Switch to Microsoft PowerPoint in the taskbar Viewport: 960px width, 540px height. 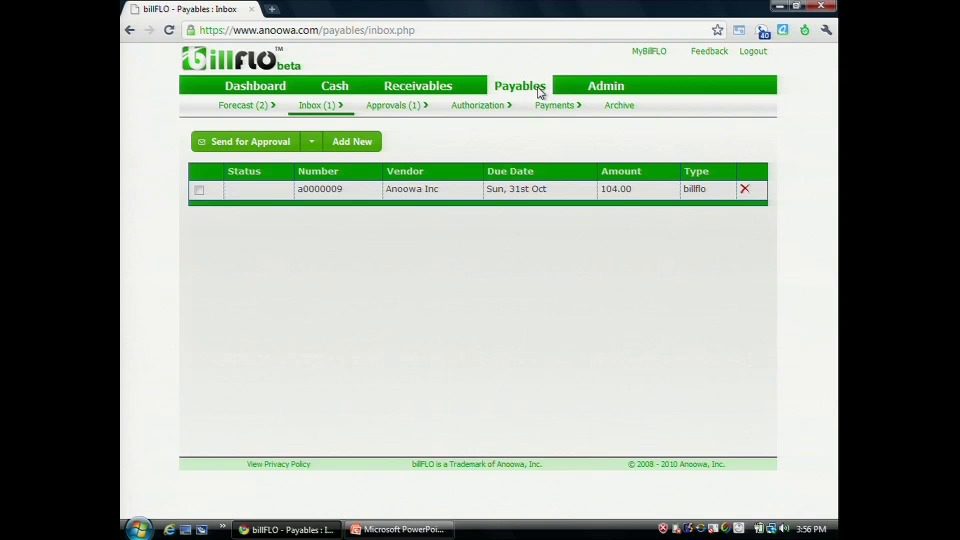pyautogui.click(x=399, y=530)
